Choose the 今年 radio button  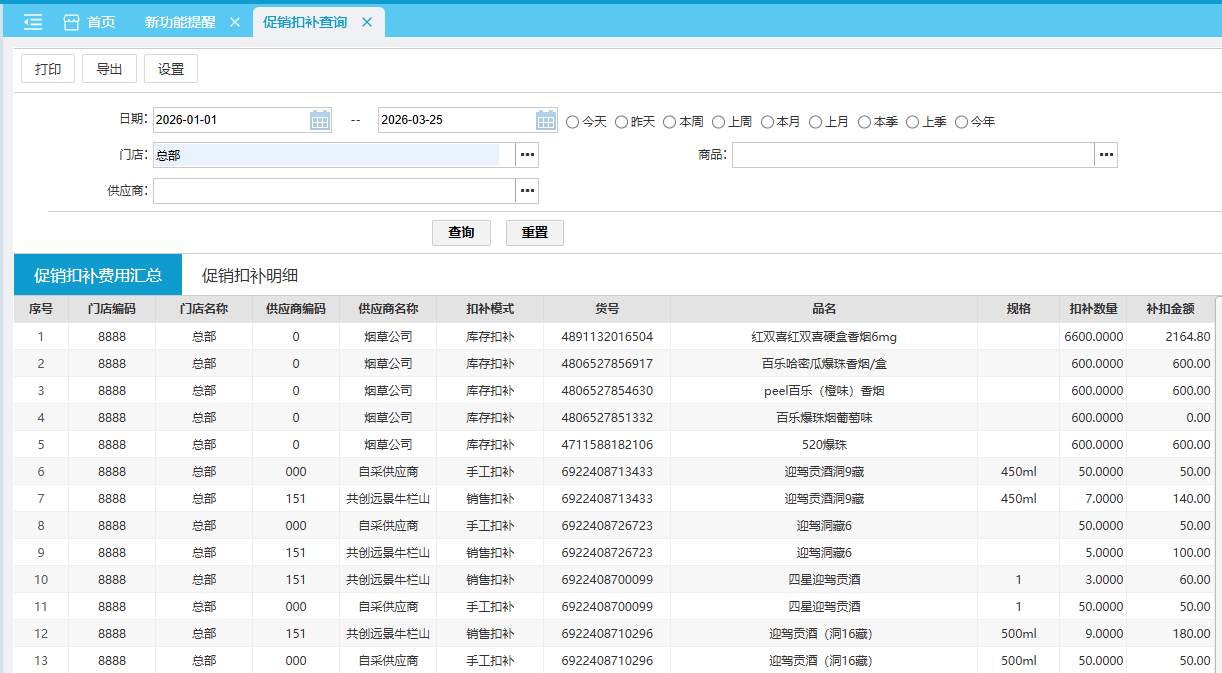point(962,122)
